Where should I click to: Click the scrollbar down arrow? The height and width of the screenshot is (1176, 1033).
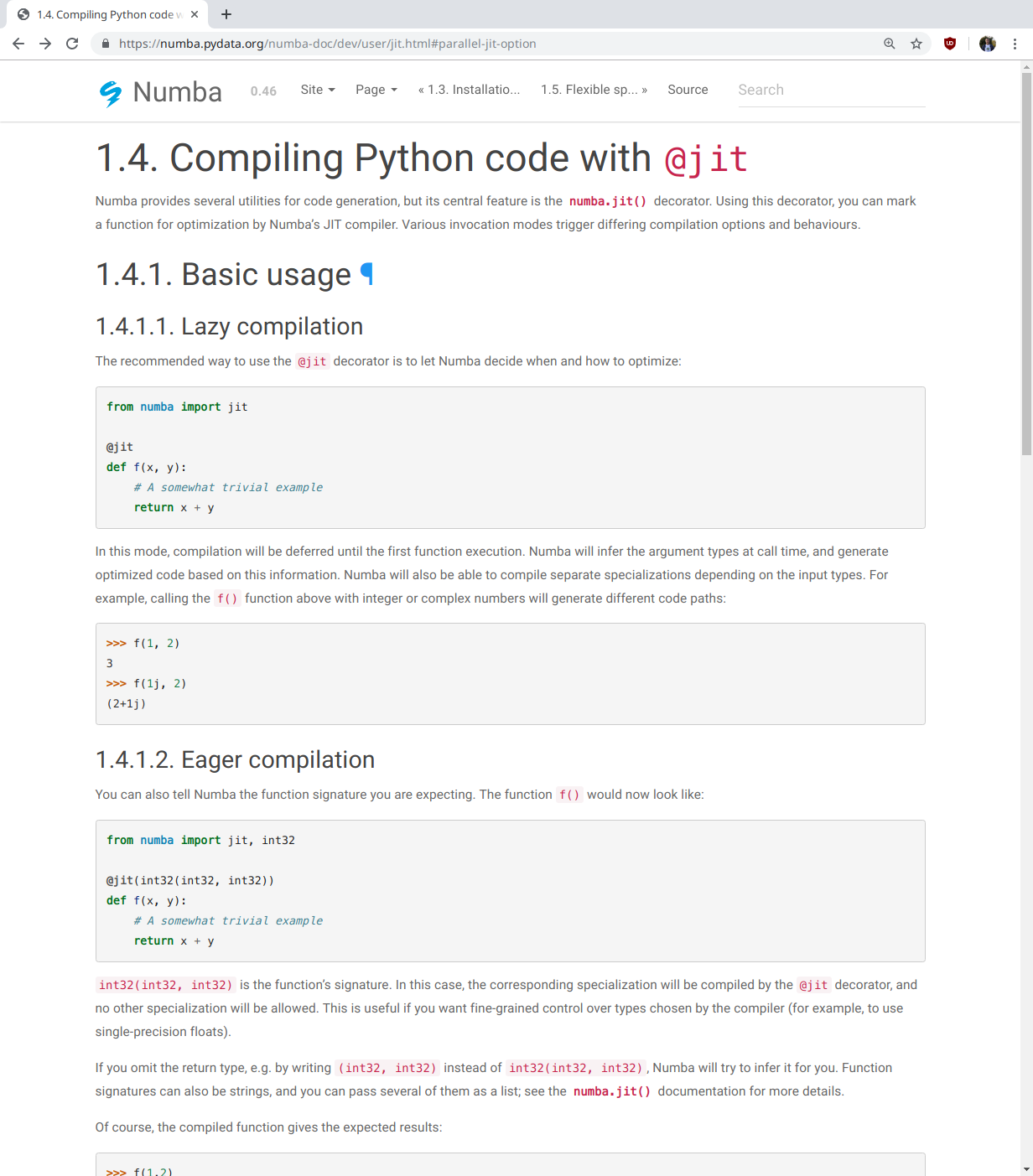(x=1026, y=1169)
